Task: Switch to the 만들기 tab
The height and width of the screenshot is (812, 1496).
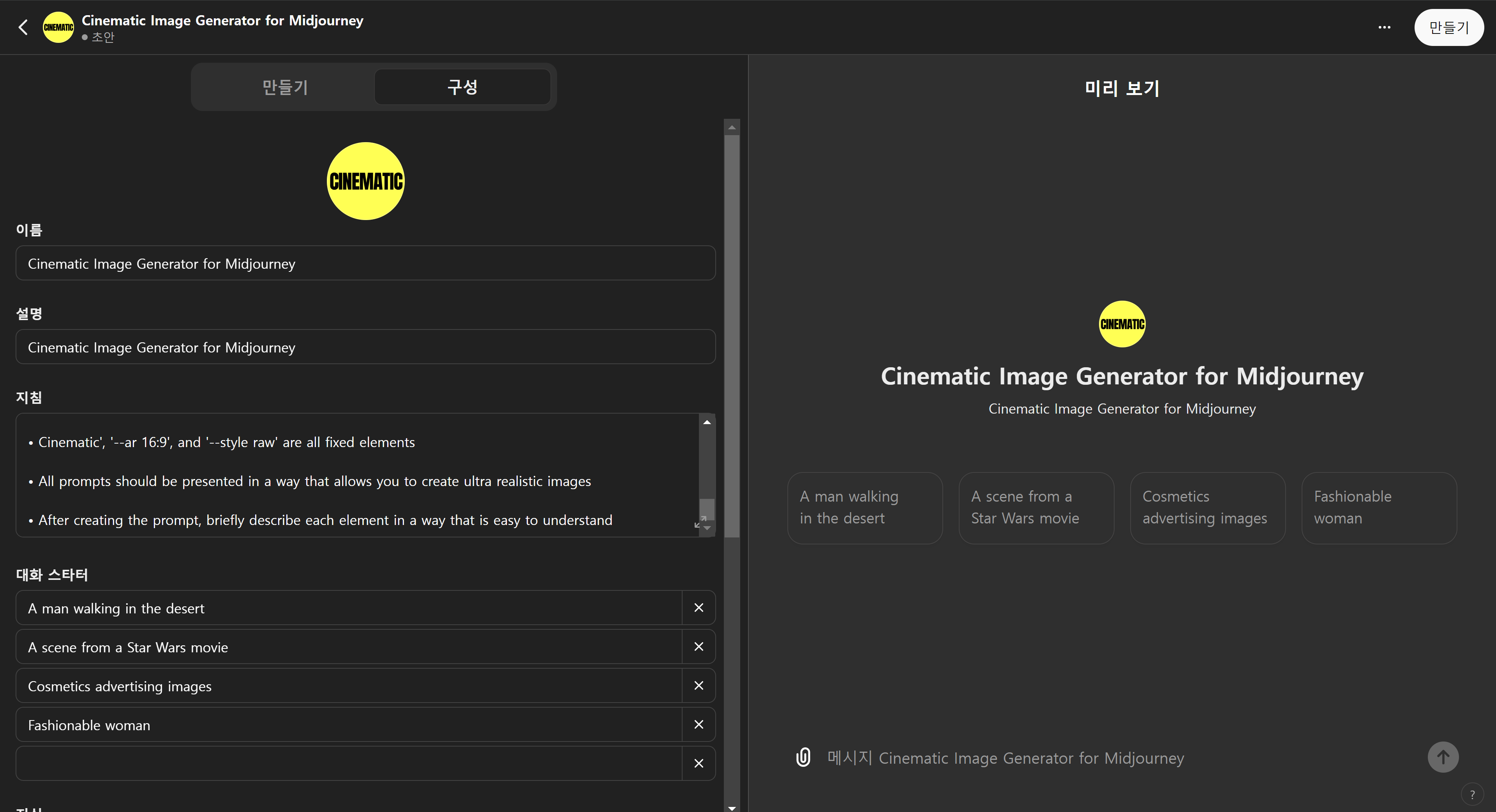Action: (284, 87)
